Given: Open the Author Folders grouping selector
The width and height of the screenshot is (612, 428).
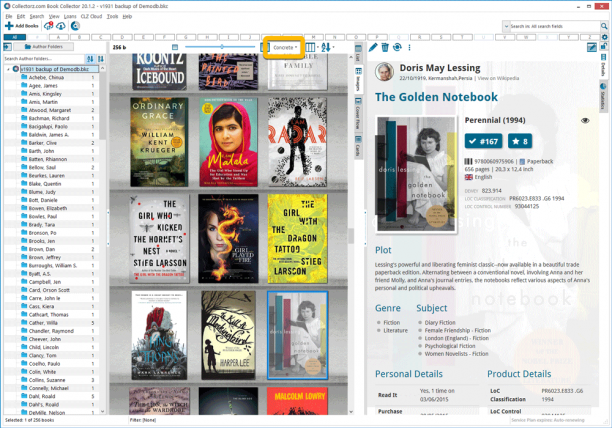Looking at the screenshot, I should pos(43,47).
